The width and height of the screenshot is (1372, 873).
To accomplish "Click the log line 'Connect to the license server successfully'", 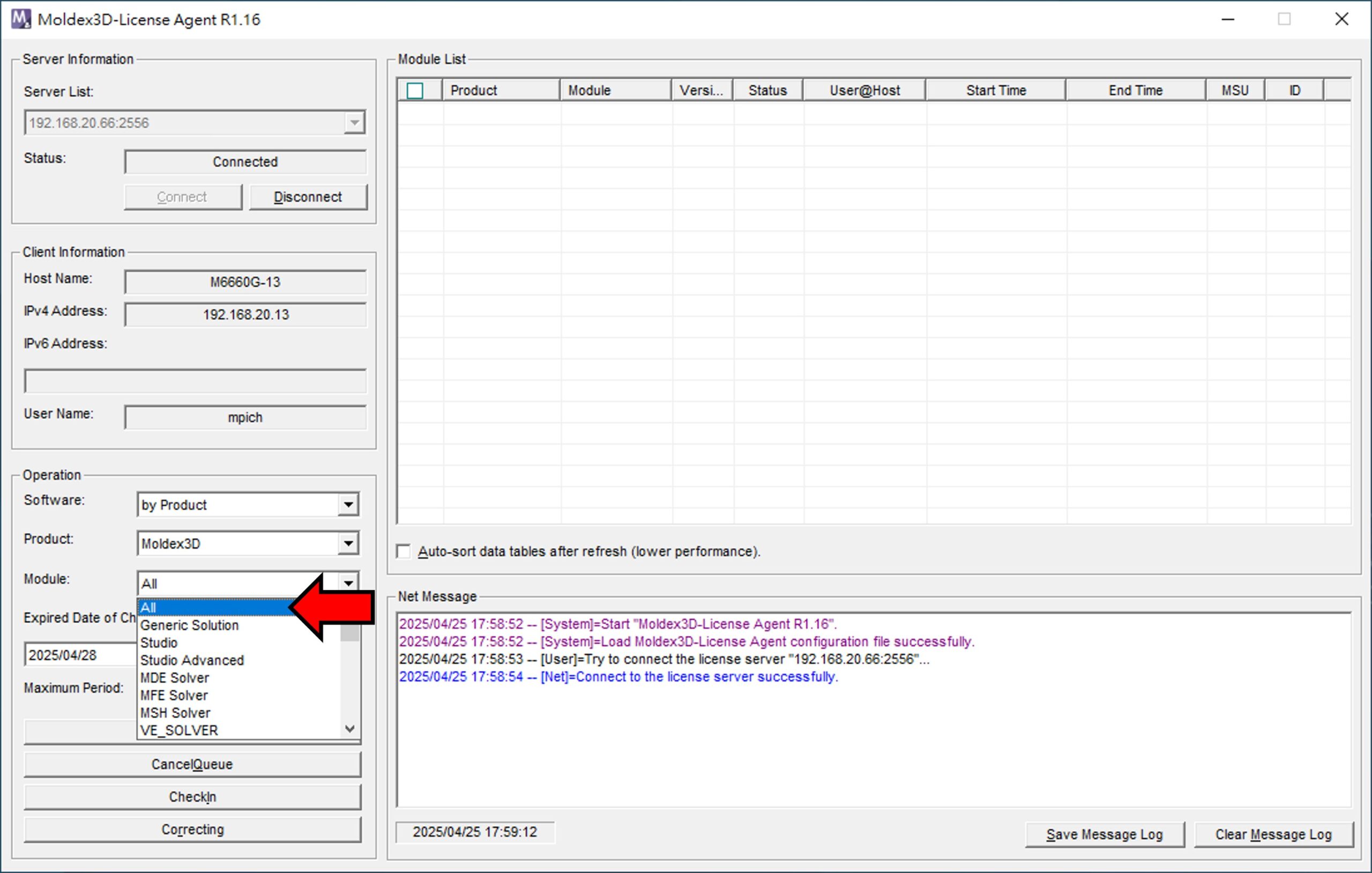I will [x=619, y=677].
